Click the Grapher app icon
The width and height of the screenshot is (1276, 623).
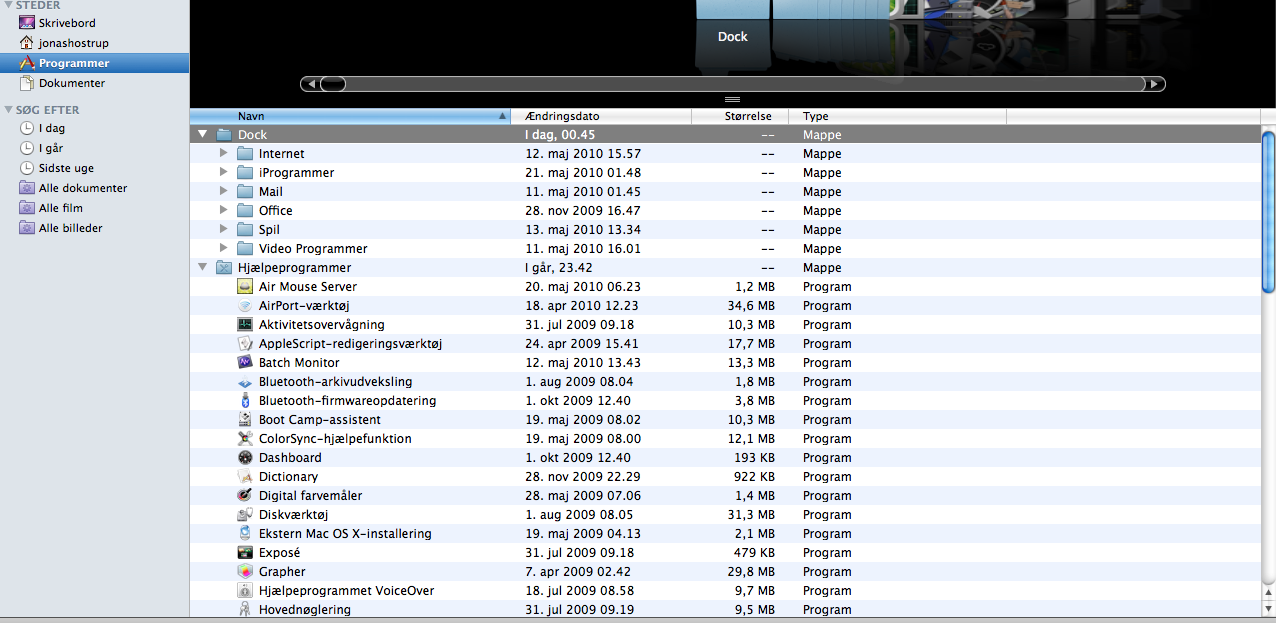click(x=245, y=572)
